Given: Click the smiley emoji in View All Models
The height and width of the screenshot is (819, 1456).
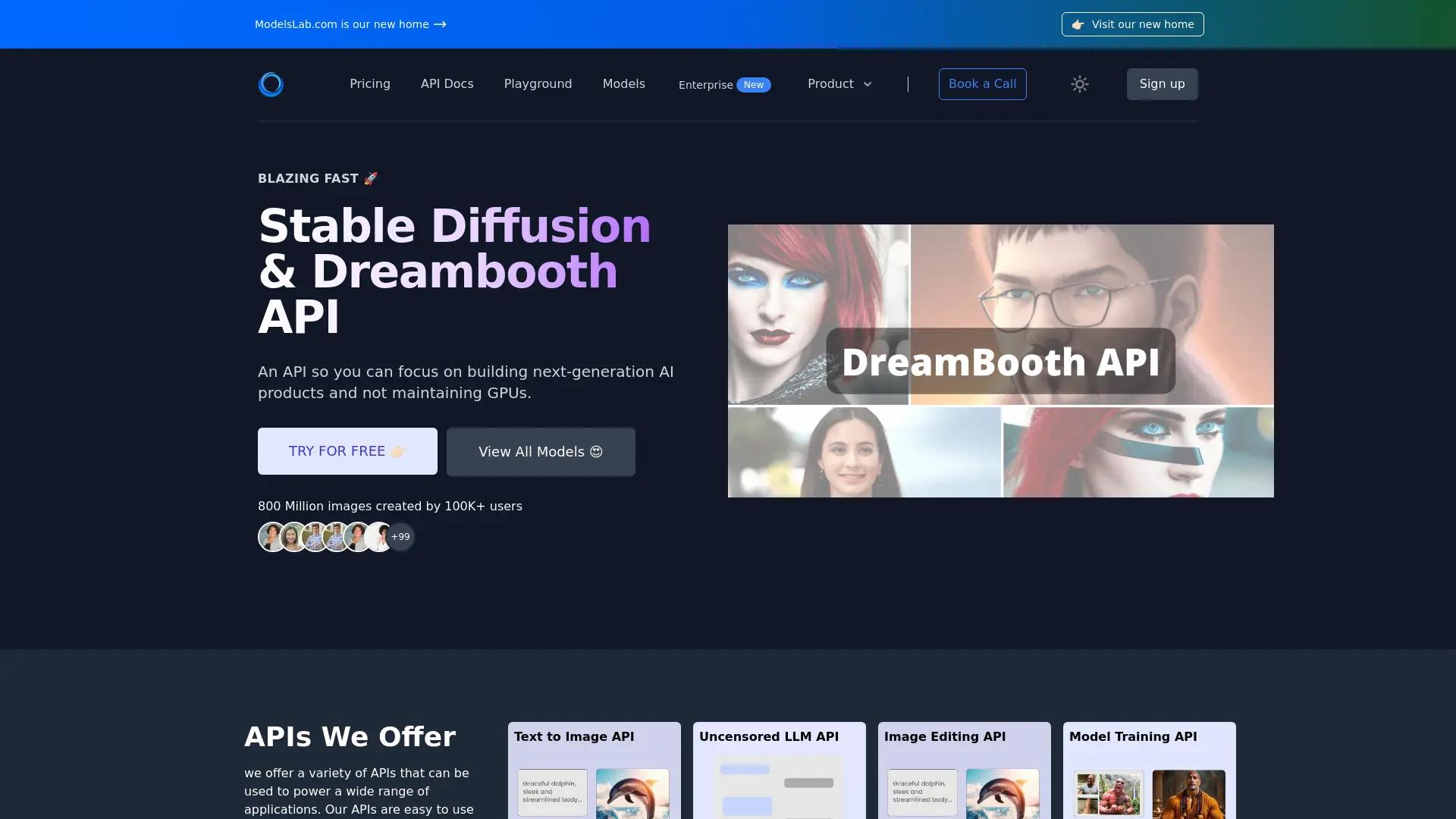Looking at the screenshot, I should tap(596, 451).
